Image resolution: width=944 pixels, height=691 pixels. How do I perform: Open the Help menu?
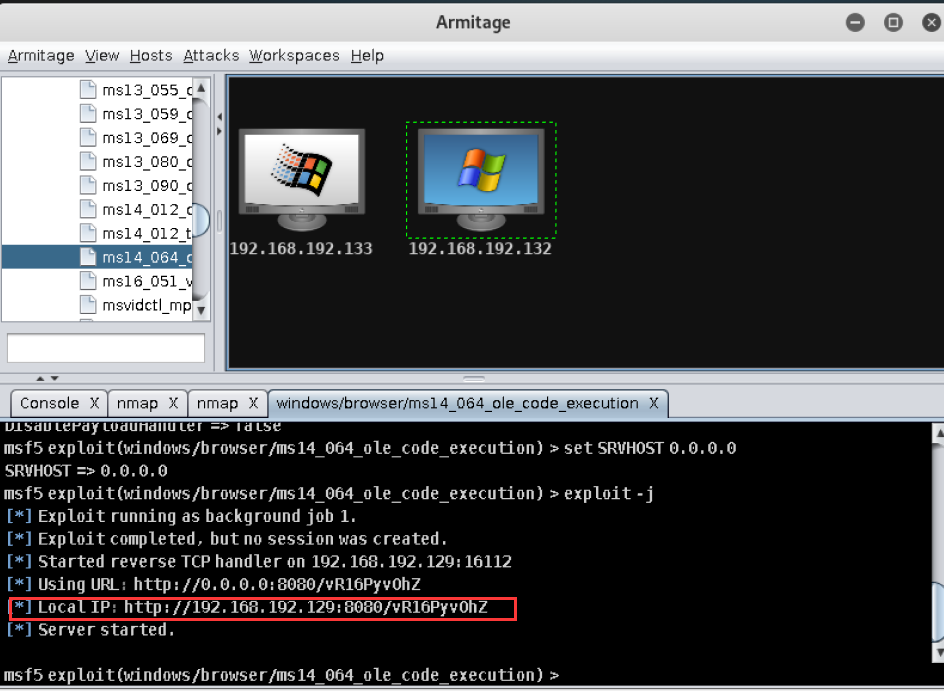367,56
